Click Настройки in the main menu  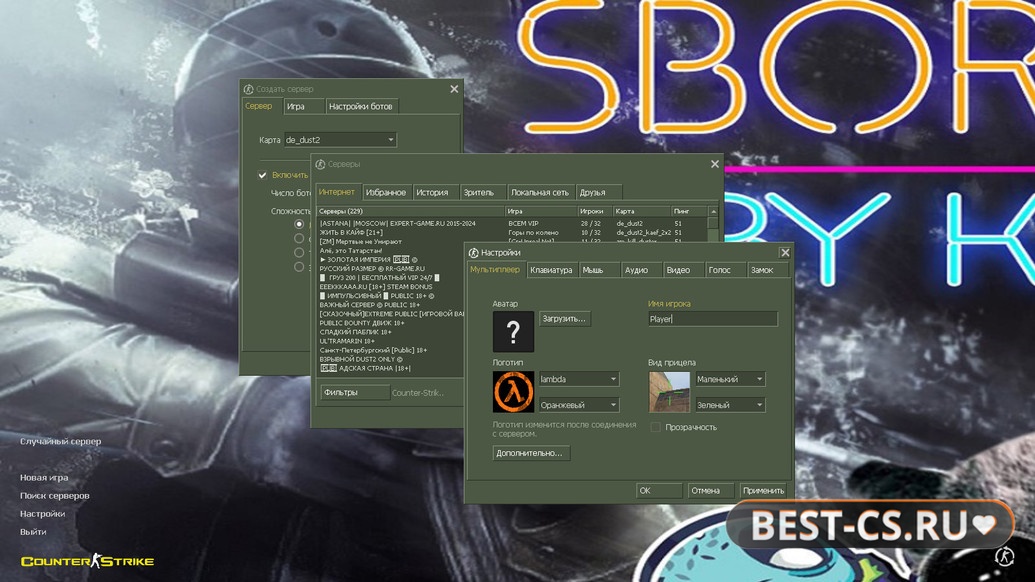[42, 513]
